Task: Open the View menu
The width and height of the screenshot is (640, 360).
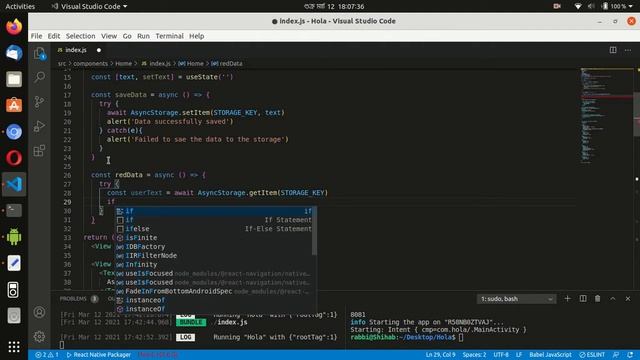Action: (109, 36)
